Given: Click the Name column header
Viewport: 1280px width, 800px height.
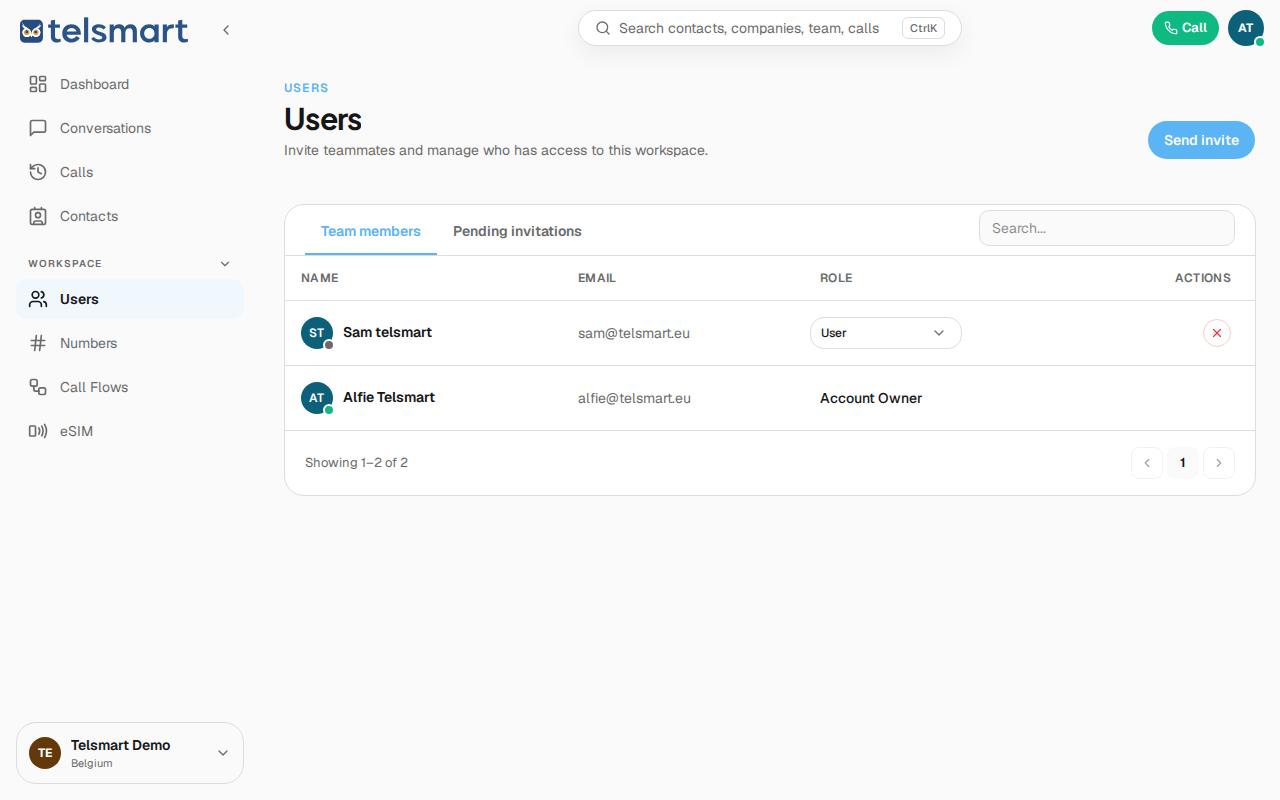Looking at the screenshot, I should click(320, 278).
